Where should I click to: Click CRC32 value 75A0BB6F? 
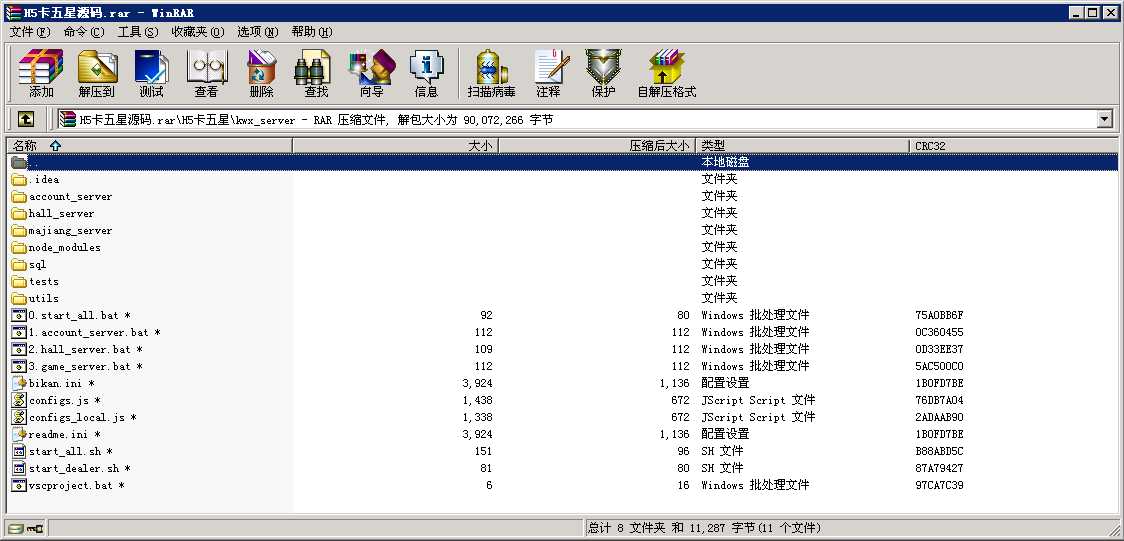point(939,315)
